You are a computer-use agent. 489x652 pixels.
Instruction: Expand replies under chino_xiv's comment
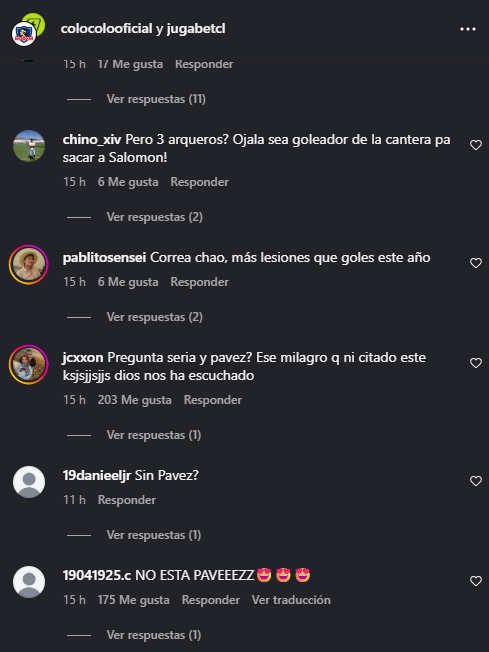155,217
